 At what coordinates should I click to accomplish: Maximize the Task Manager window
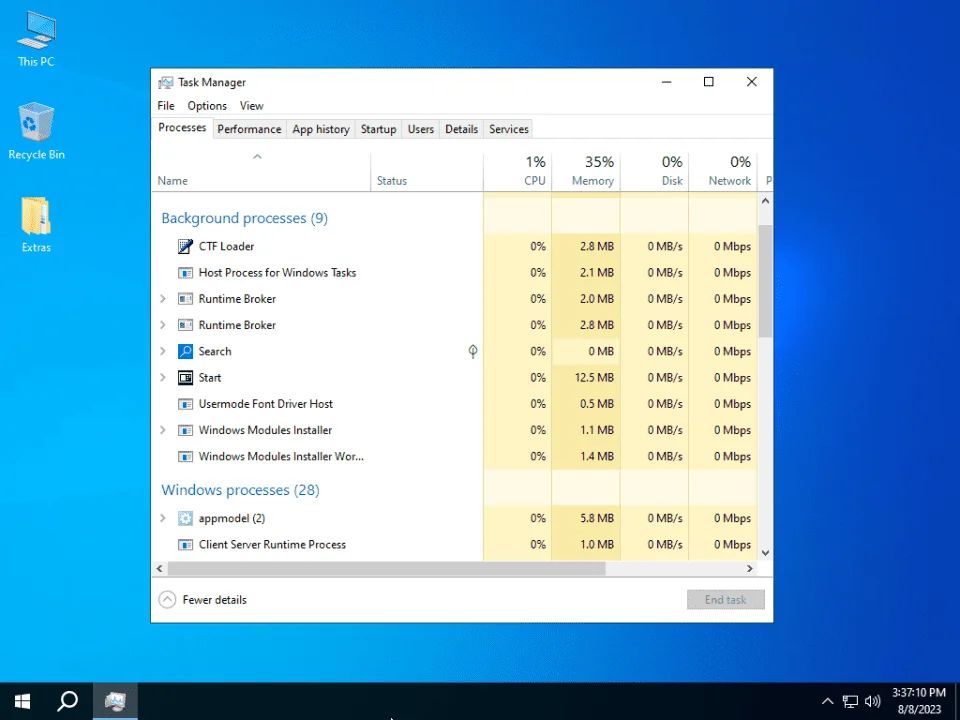click(x=709, y=82)
